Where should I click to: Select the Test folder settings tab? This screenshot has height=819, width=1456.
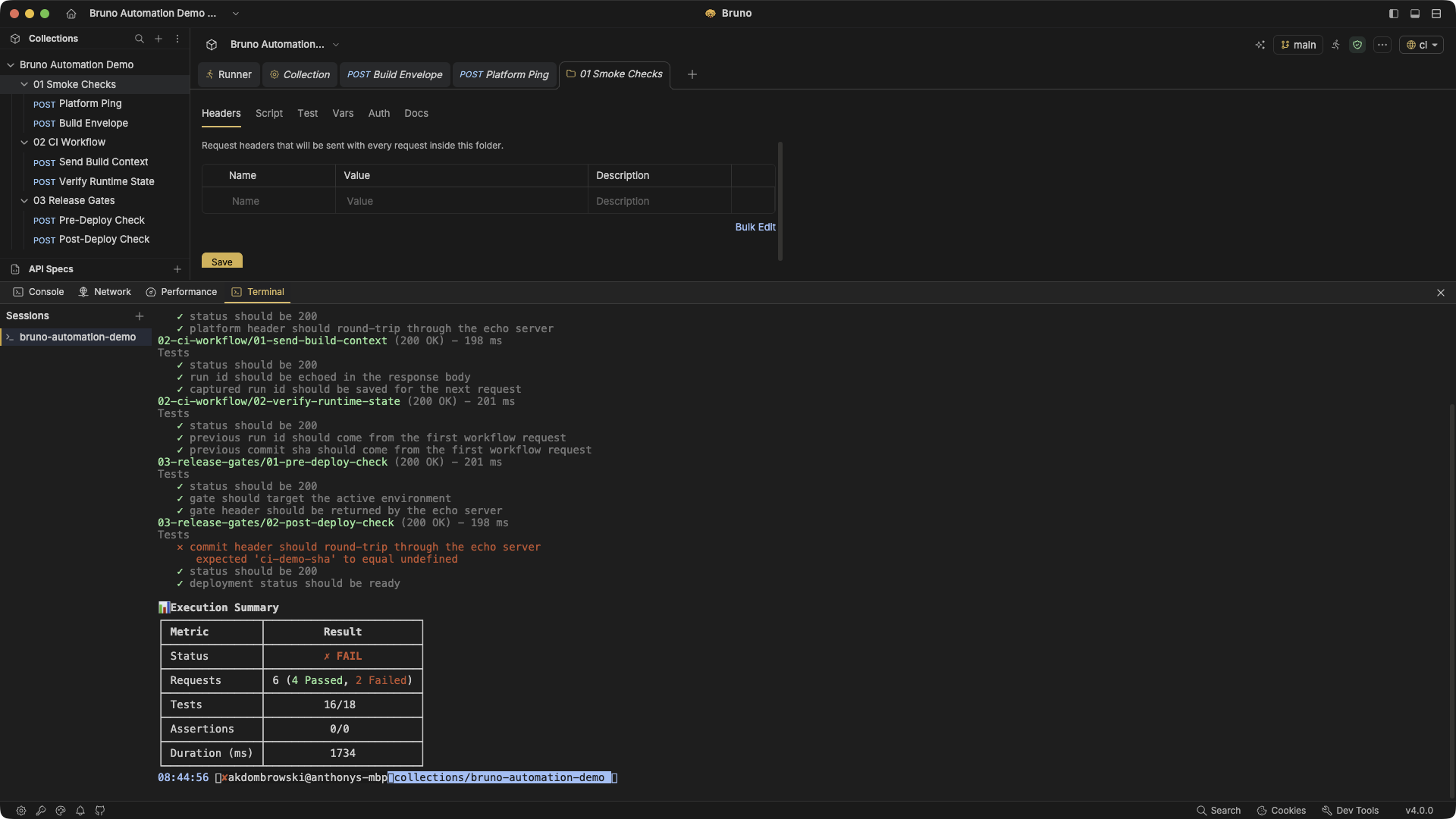pyautogui.click(x=308, y=114)
